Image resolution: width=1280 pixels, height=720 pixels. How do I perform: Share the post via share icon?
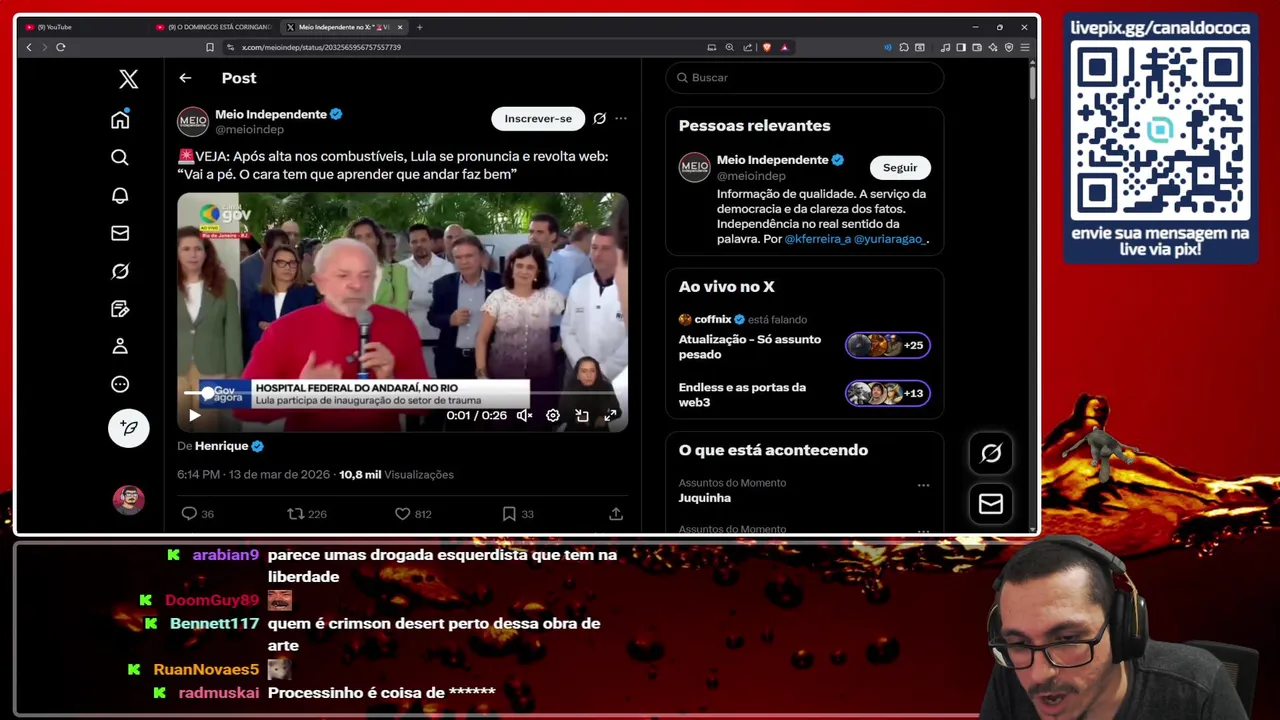(x=616, y=514)
